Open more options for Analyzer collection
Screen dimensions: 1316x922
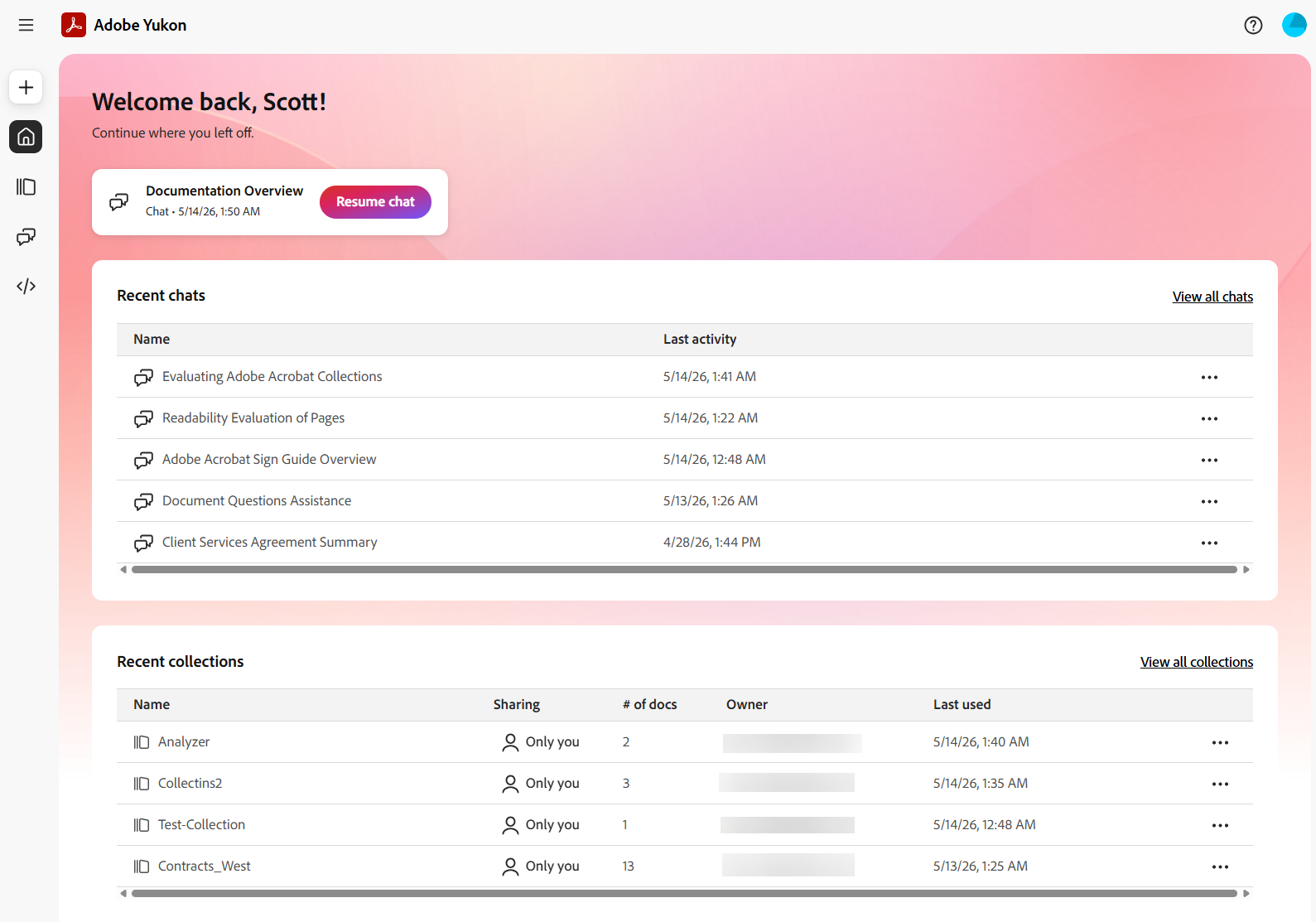(x=1220, y=742)
